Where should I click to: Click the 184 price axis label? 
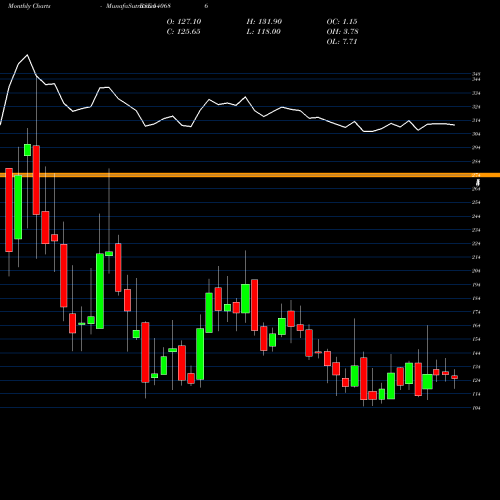tap(476, 298)
